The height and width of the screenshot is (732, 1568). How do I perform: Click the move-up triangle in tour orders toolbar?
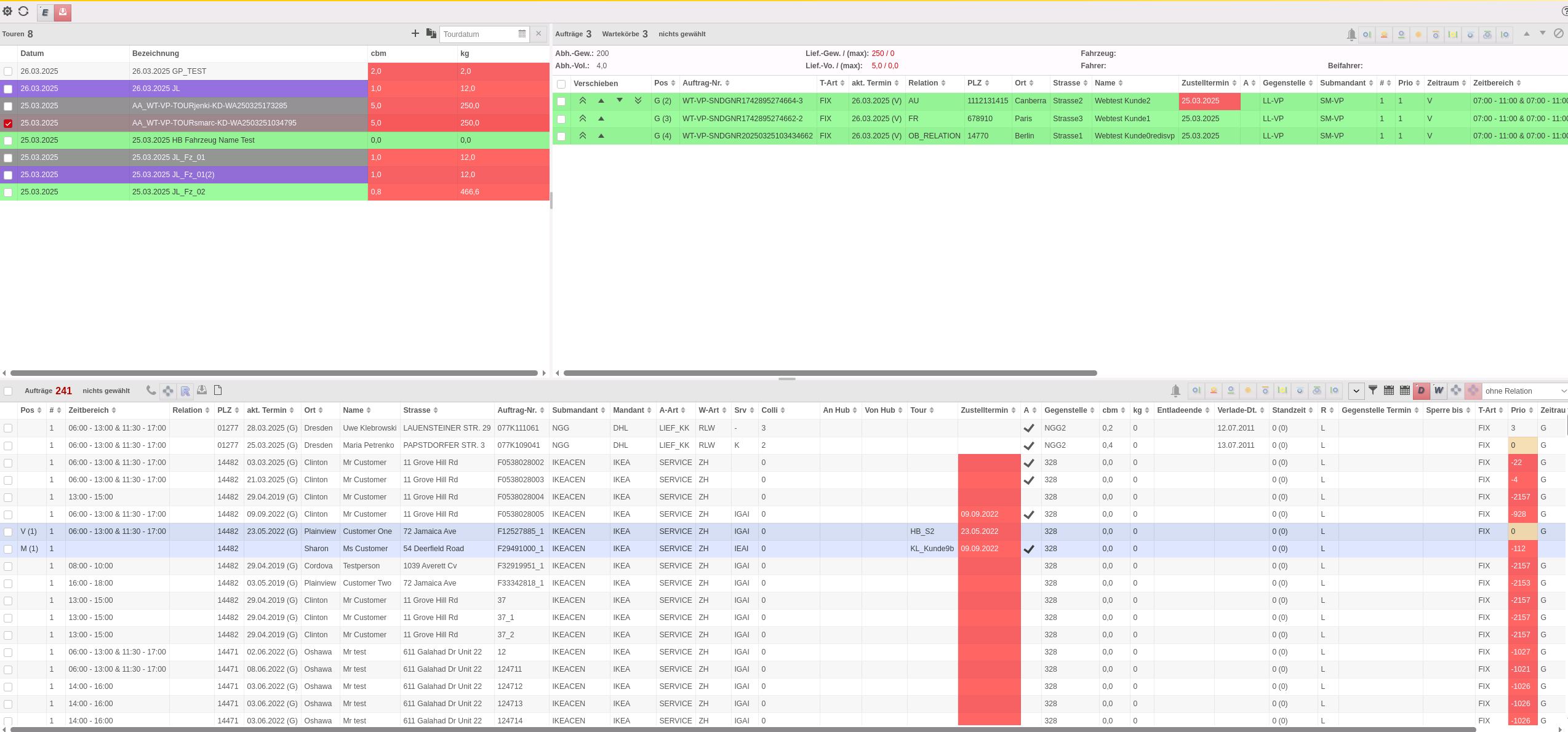click(x=1527, y=33)
